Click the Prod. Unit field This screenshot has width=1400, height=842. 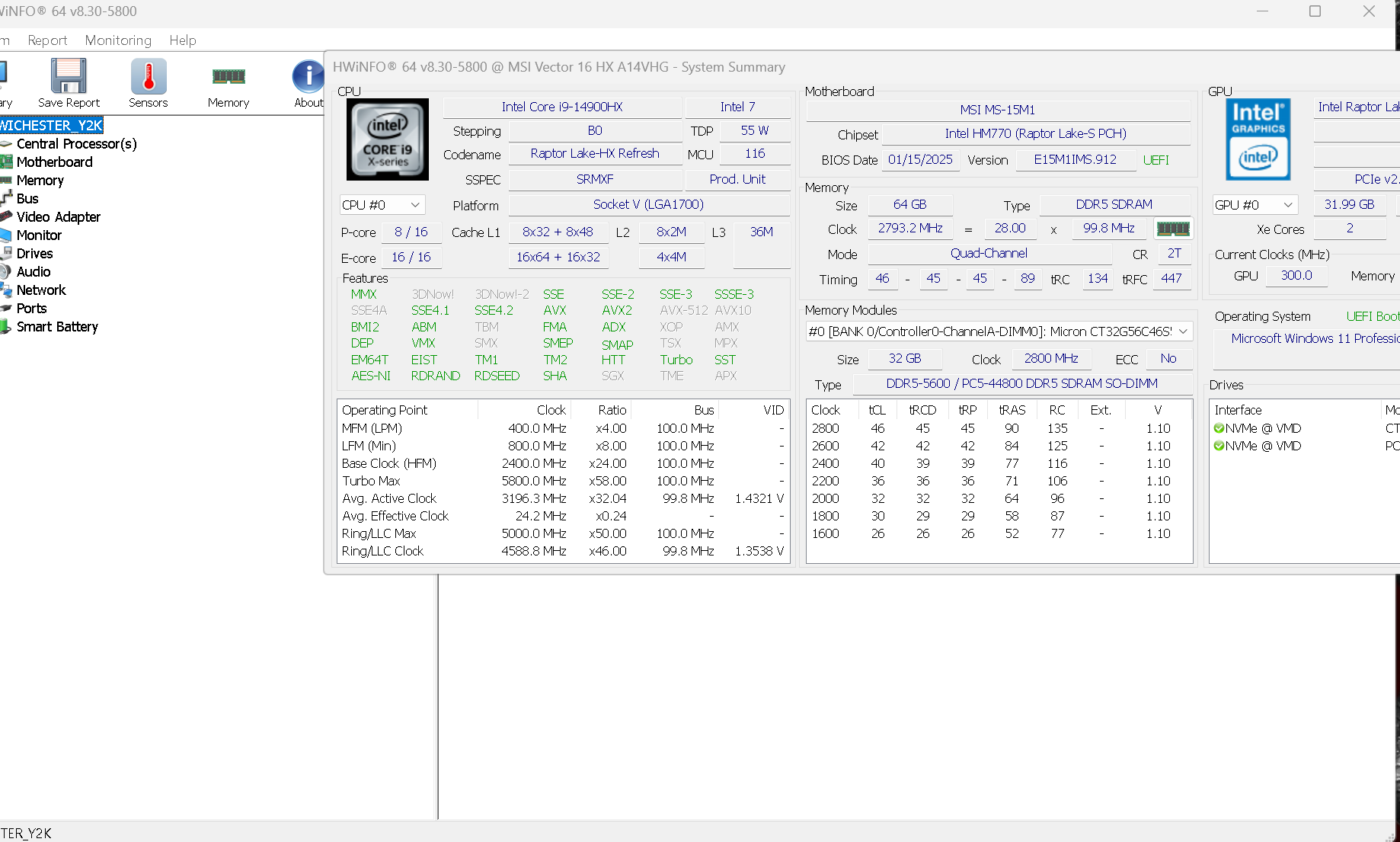pos(737,180)
